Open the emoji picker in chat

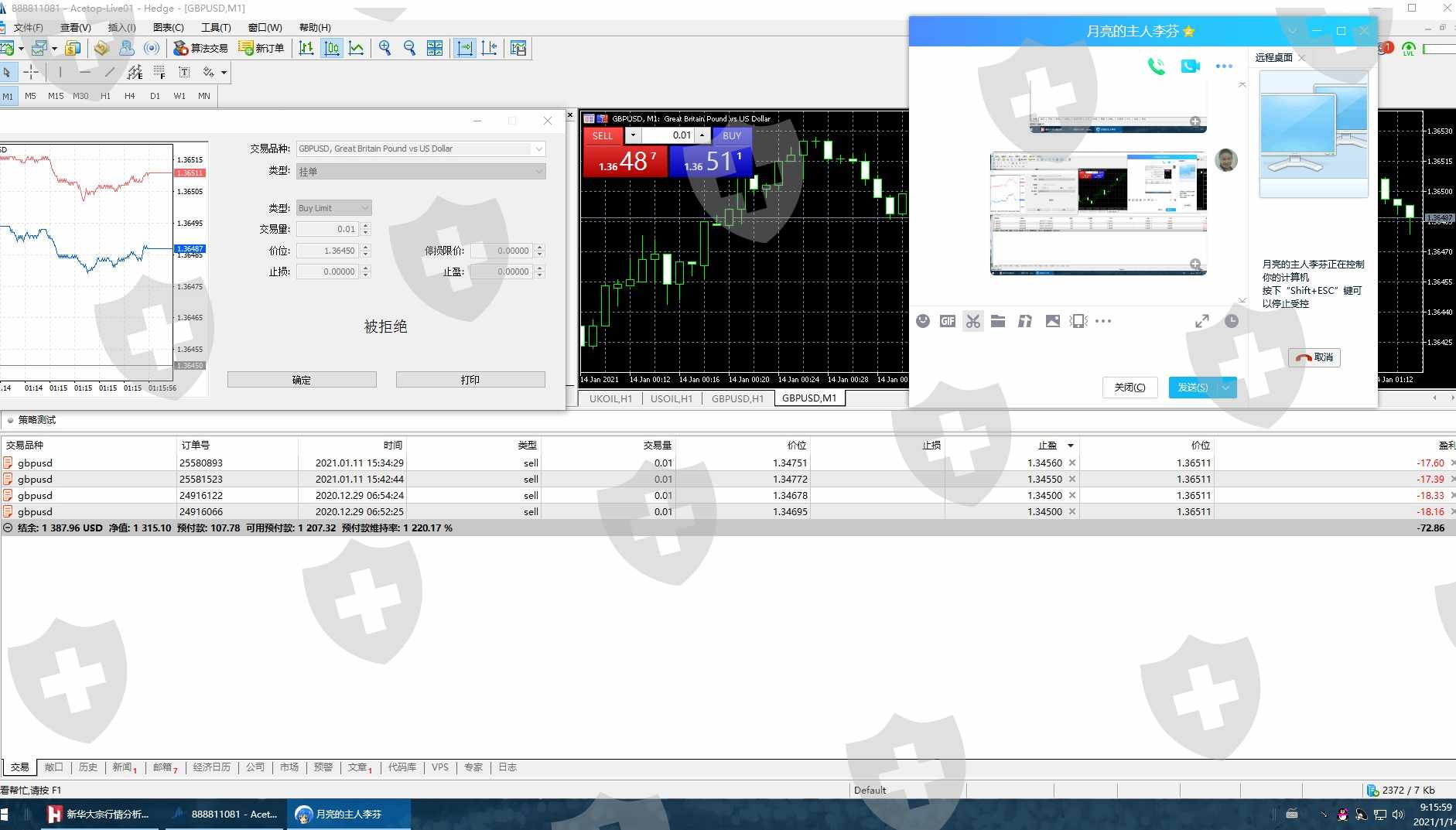pyautogui.click(x=922, y=321)
